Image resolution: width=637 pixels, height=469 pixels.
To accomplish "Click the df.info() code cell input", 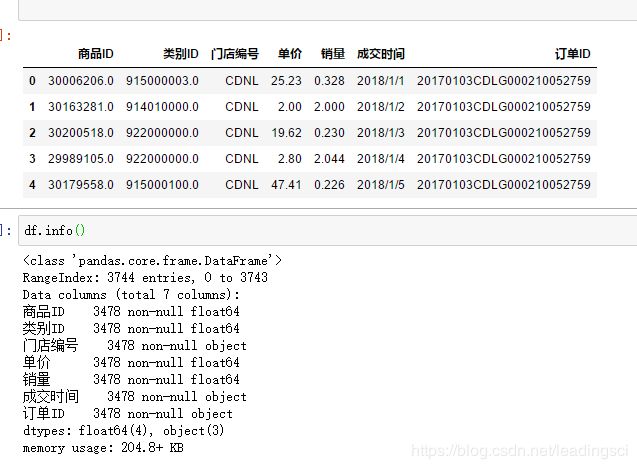I will click(327, 231).
